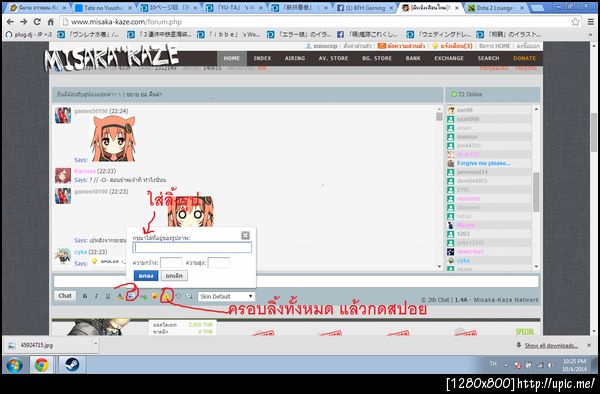
Task: Click the user profile icon link at top
Action: (x=321, y=46)
